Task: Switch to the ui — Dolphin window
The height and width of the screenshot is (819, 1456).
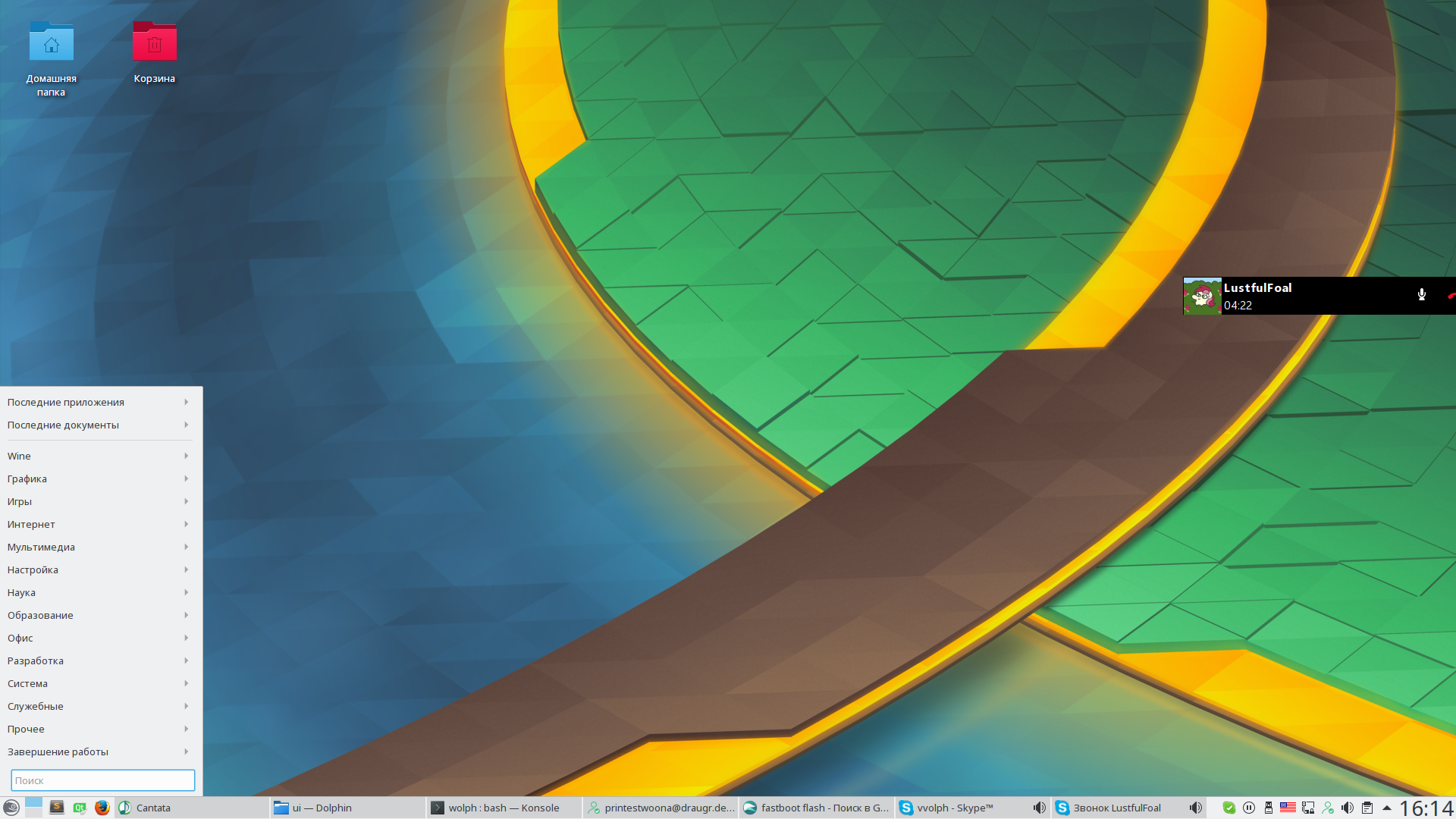Action: [x=348, y=808]
